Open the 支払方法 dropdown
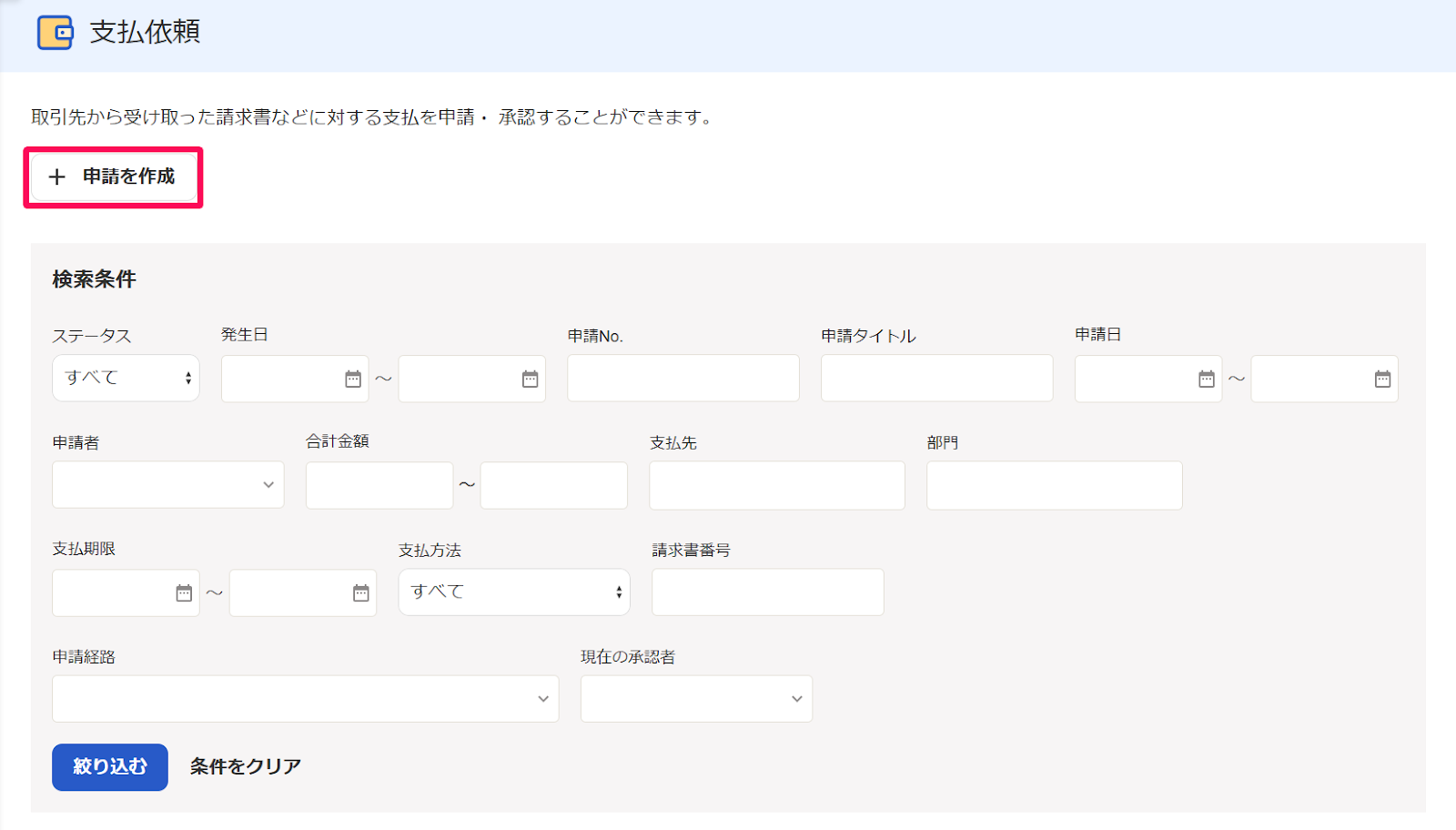This screenshot has height=830, width=1456. pyautogui.click(x=514, y=592)
